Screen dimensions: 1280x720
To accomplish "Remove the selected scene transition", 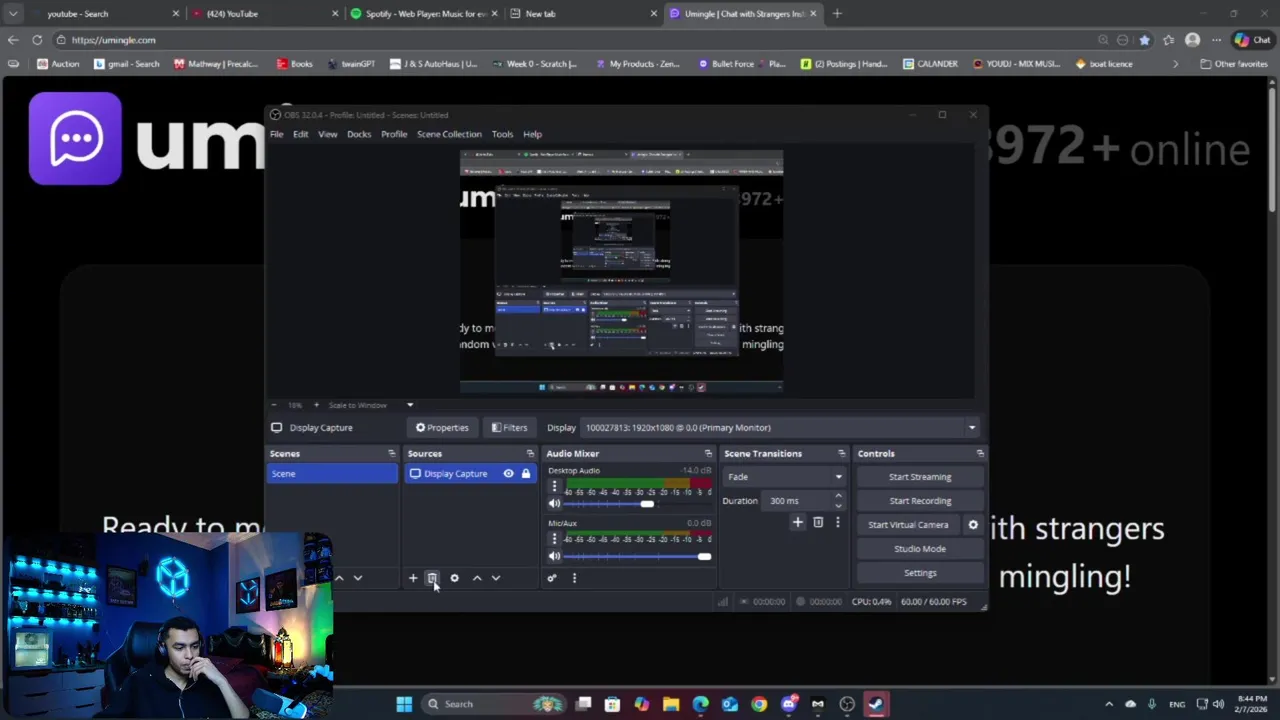I will coord(818,522).
